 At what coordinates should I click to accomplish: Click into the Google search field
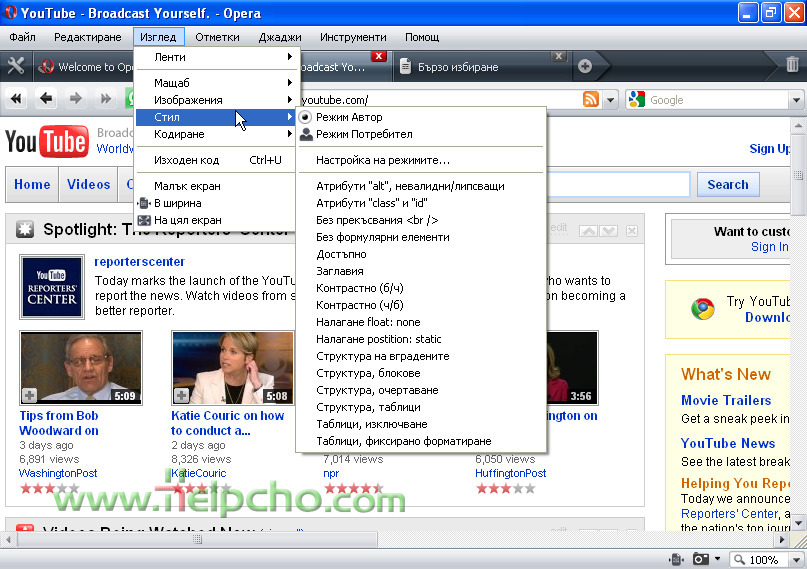click(718, 100)
